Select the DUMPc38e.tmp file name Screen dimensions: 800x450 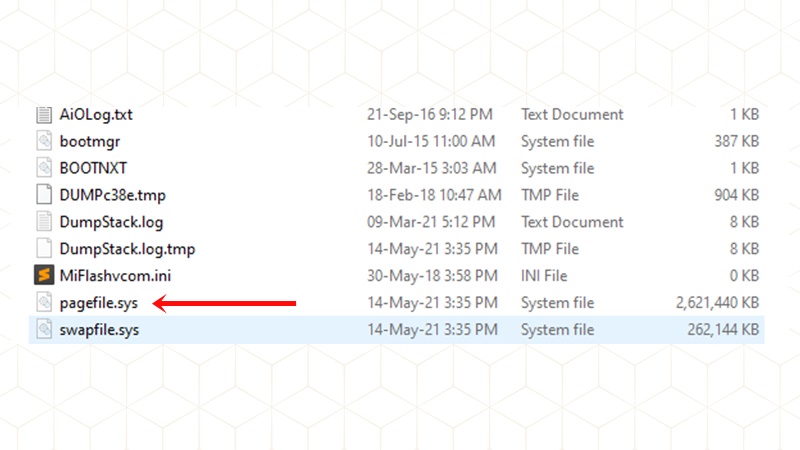point(110,195)
